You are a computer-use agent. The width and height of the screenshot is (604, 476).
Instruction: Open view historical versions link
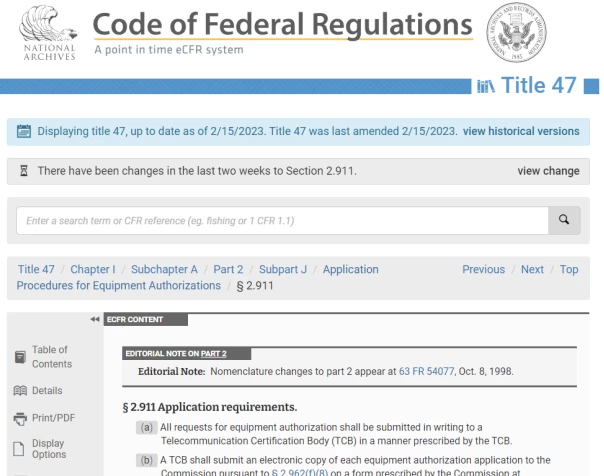[x=521, y=131]
